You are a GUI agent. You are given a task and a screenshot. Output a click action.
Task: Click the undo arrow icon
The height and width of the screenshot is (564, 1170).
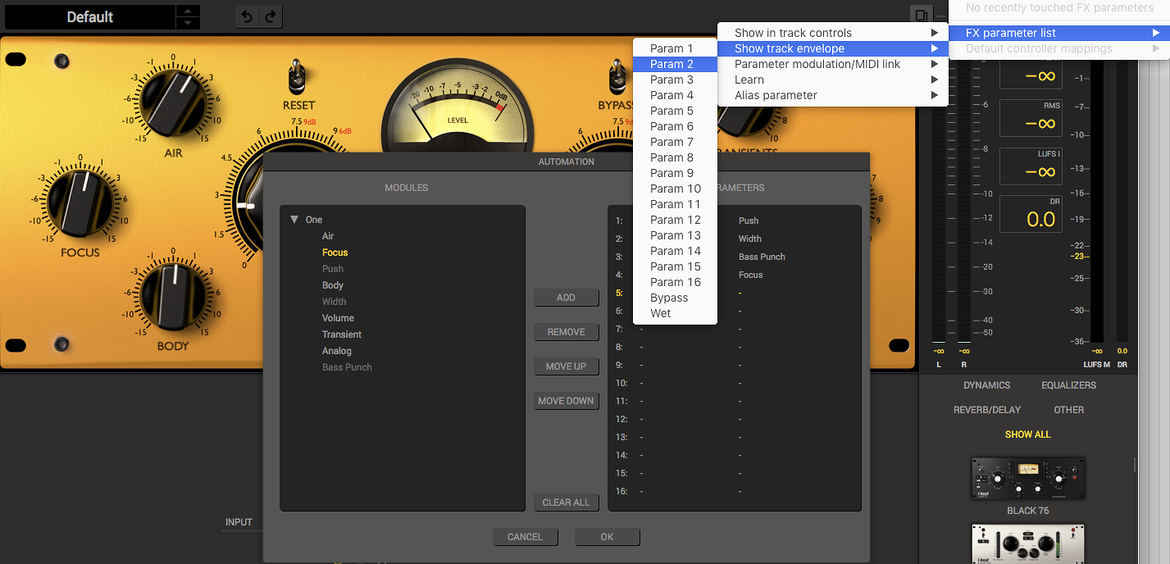248,16
